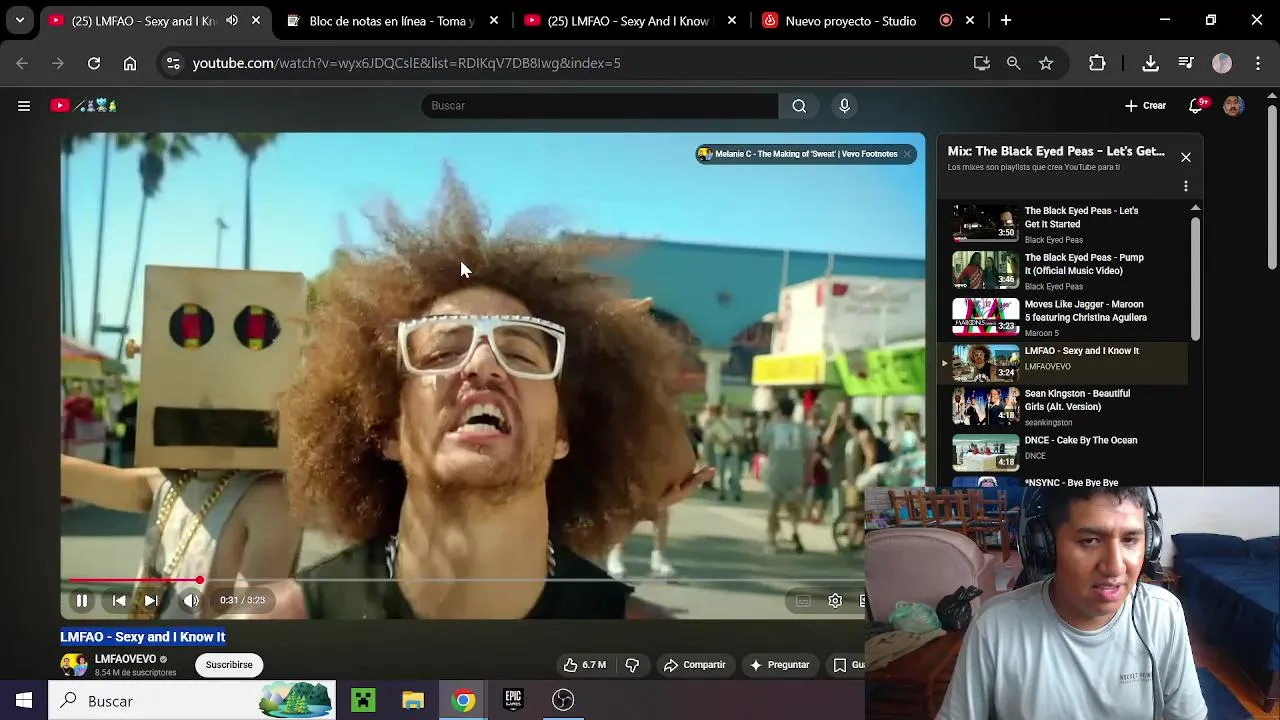This screenshot has height=720, width=1280.
Task: Open File Explorer from taskbar
Action: 413,701
